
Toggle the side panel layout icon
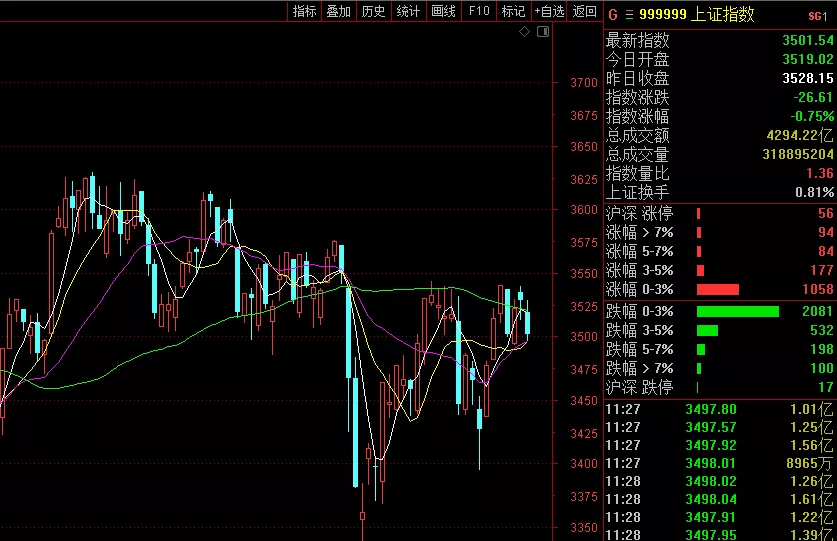click(543, 32)
